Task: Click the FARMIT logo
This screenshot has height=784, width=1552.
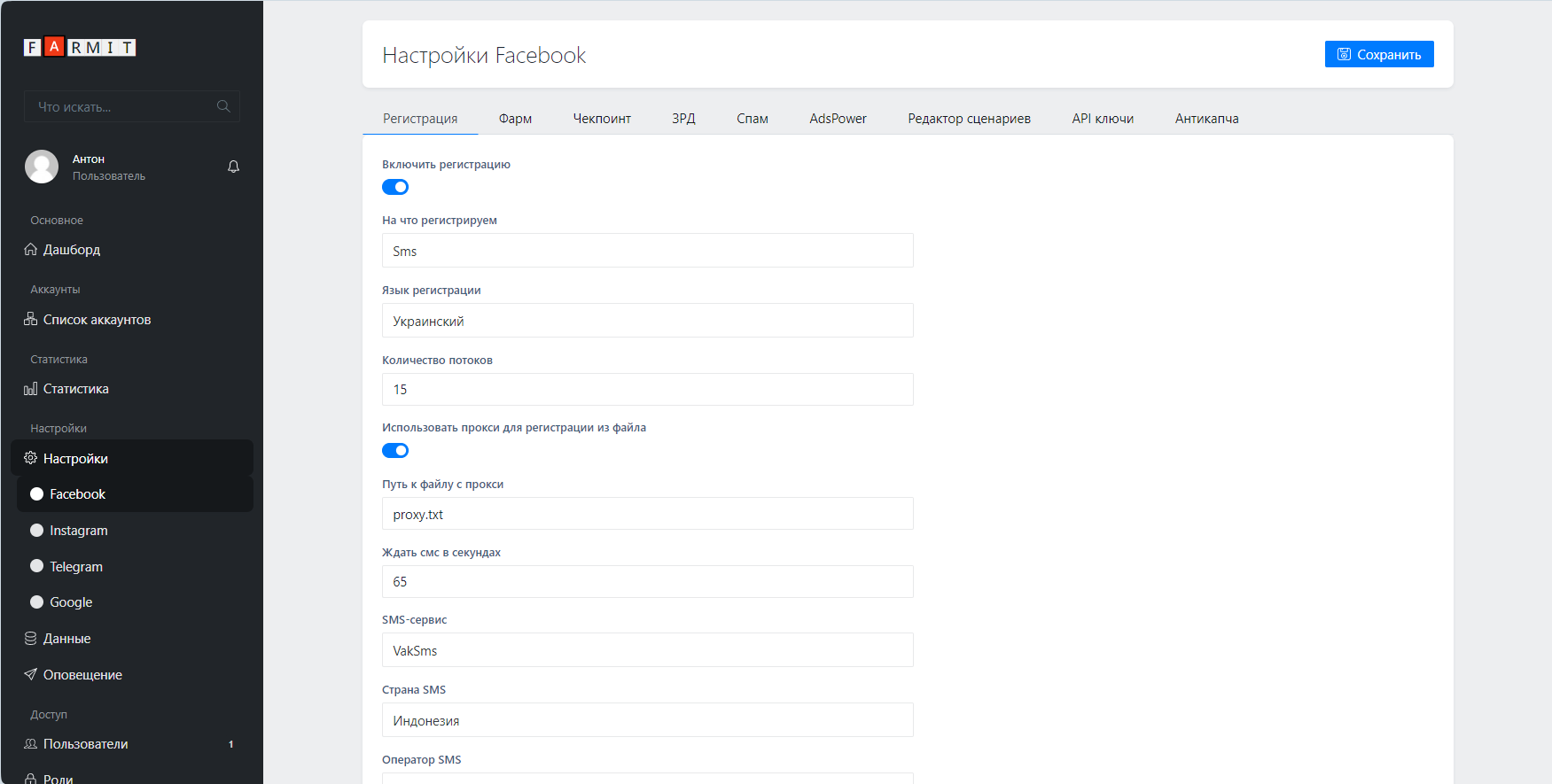Action: point(80,47)
